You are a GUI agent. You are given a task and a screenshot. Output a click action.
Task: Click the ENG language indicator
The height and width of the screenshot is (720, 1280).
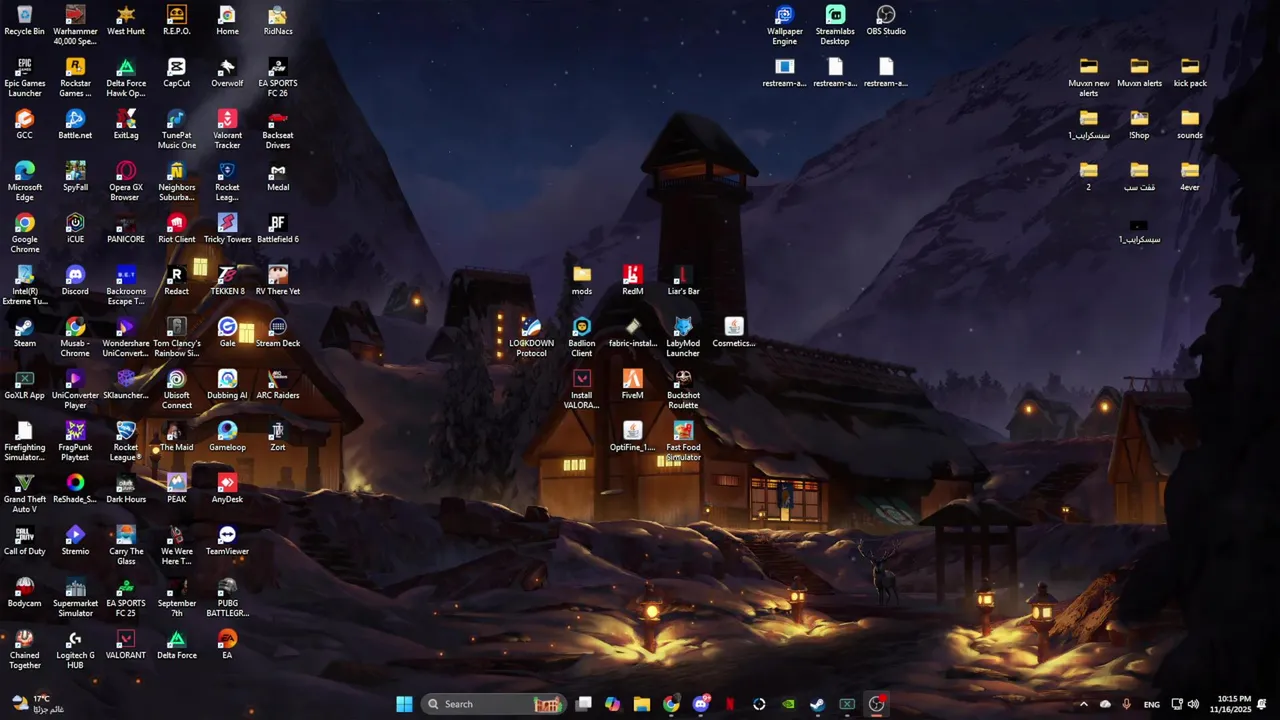click(x=1152, y=704)
